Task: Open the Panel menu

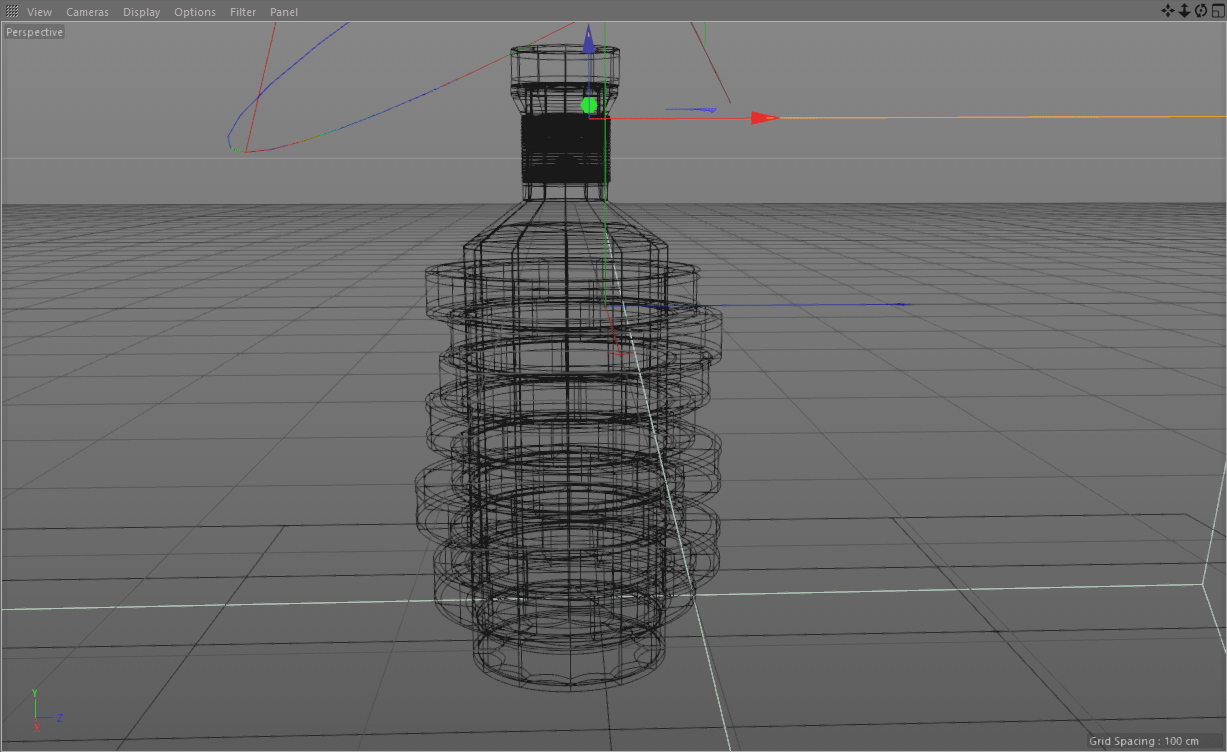Action: pyautogui.click(x=283, y=11)
